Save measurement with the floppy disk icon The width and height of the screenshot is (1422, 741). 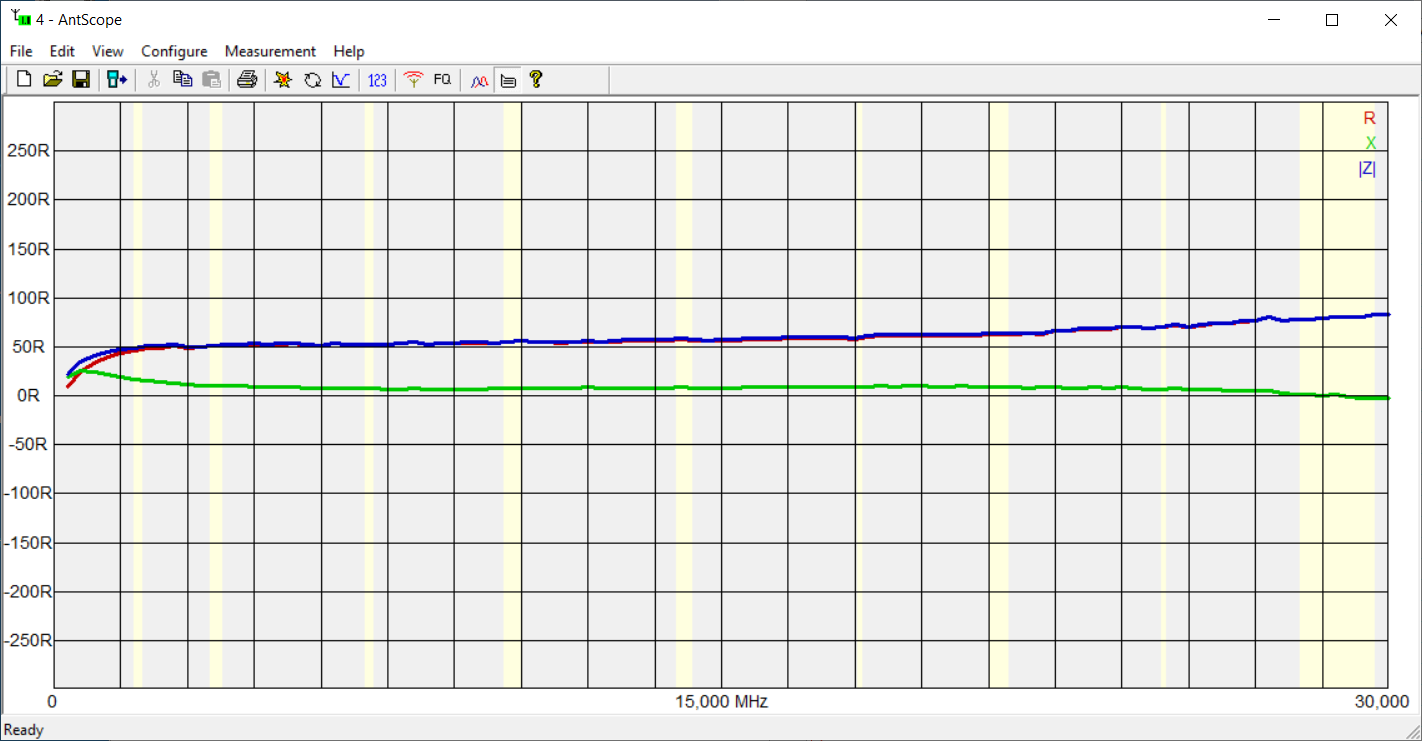point(81,80)
